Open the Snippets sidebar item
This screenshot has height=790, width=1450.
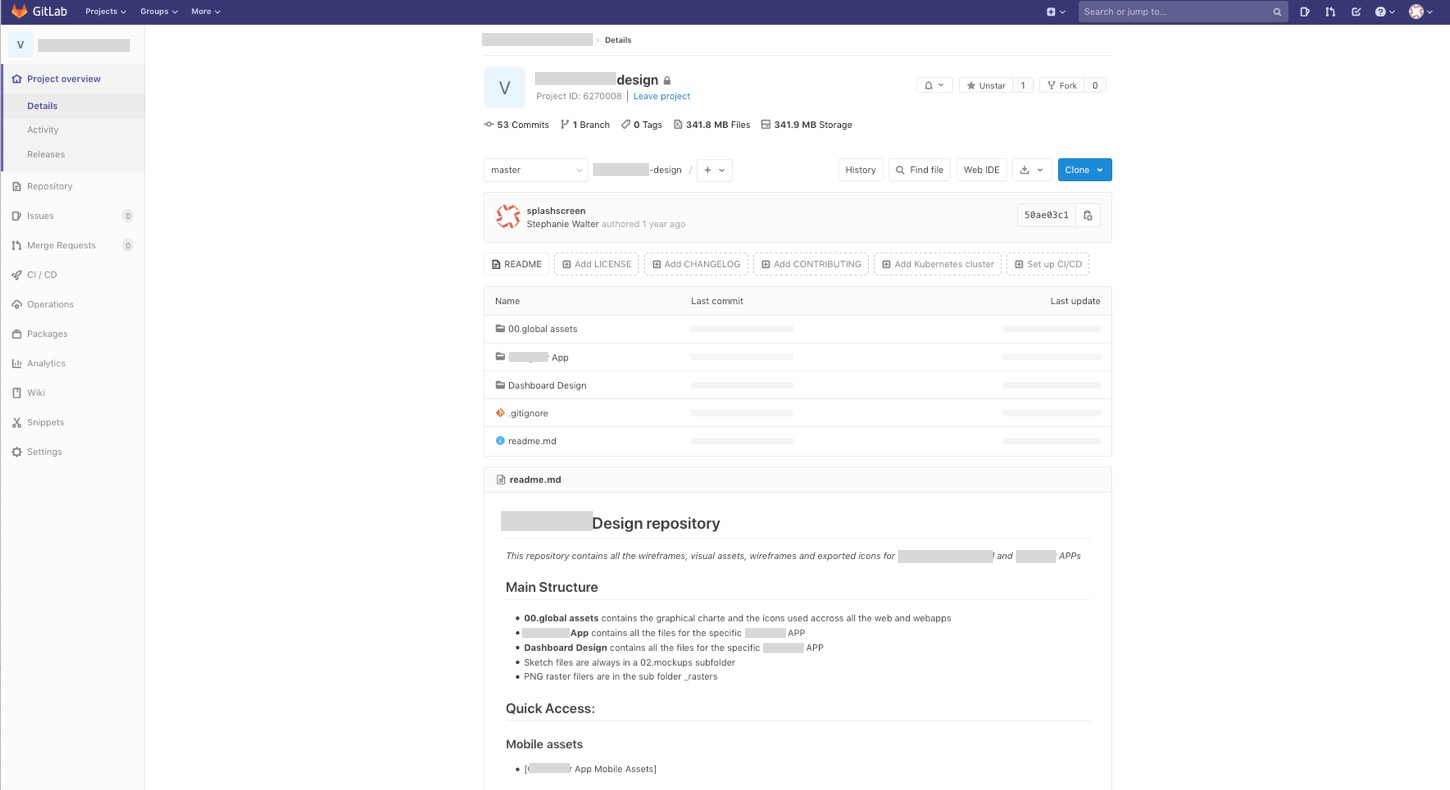point(45,423)
